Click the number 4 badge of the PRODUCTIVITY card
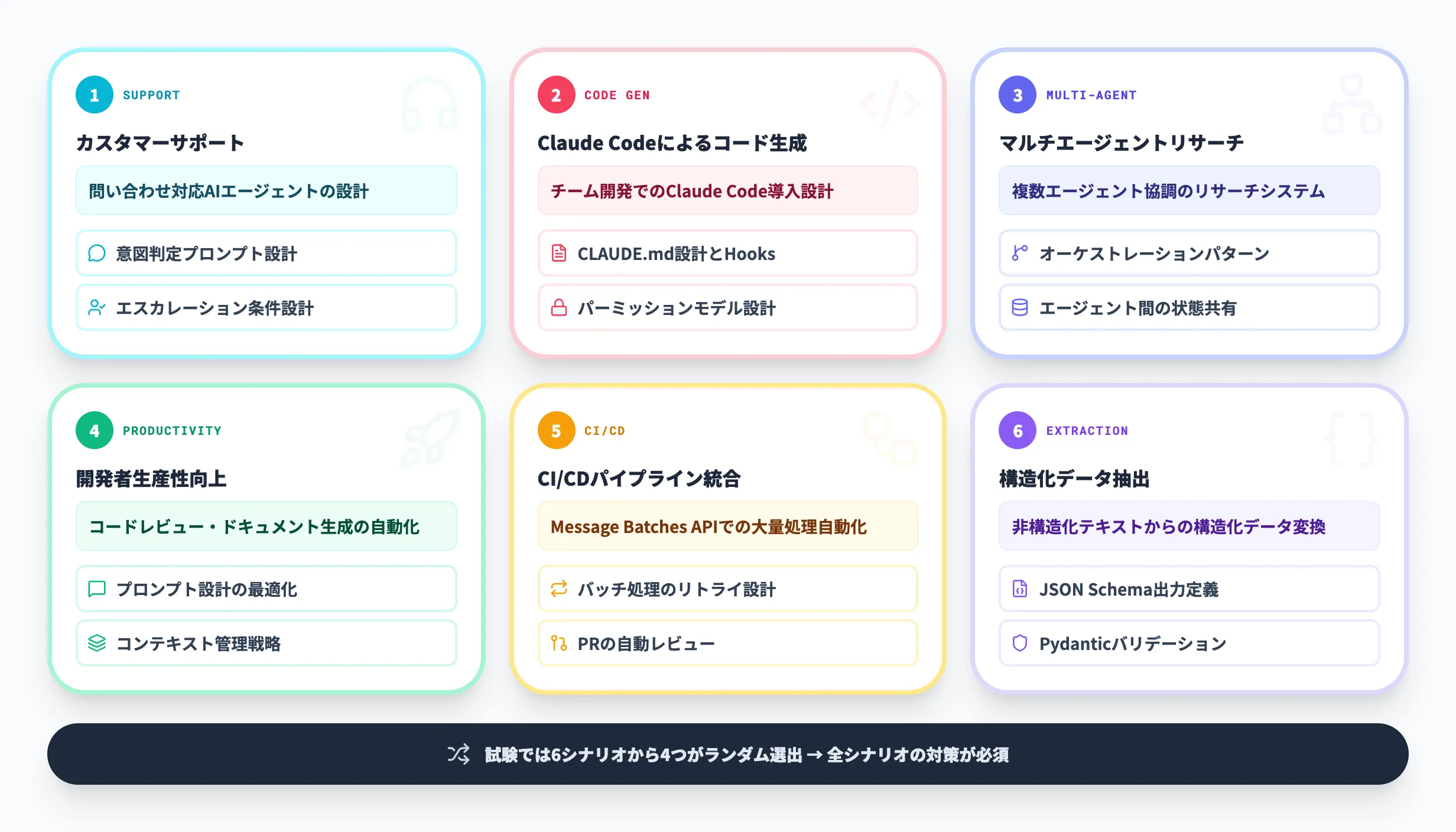The height and width of the screenshot is (832, 1456). [95, 430]
